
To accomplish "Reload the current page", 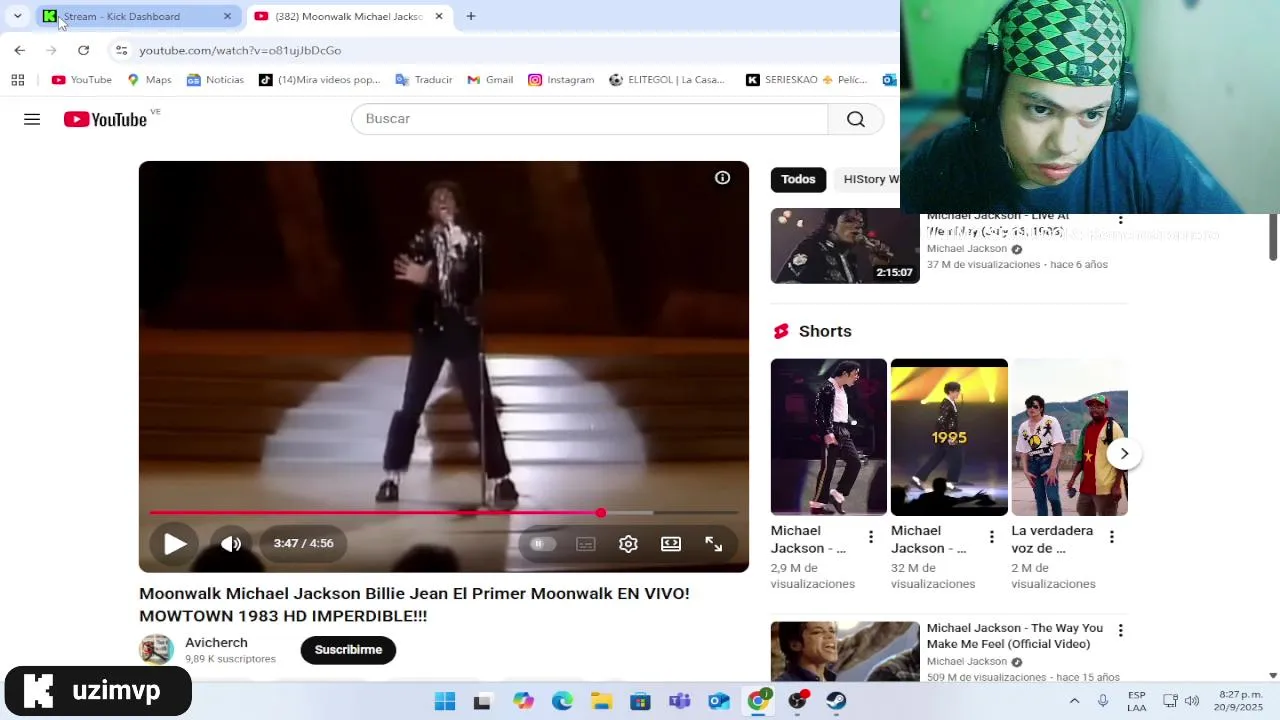I will point(84,50).
